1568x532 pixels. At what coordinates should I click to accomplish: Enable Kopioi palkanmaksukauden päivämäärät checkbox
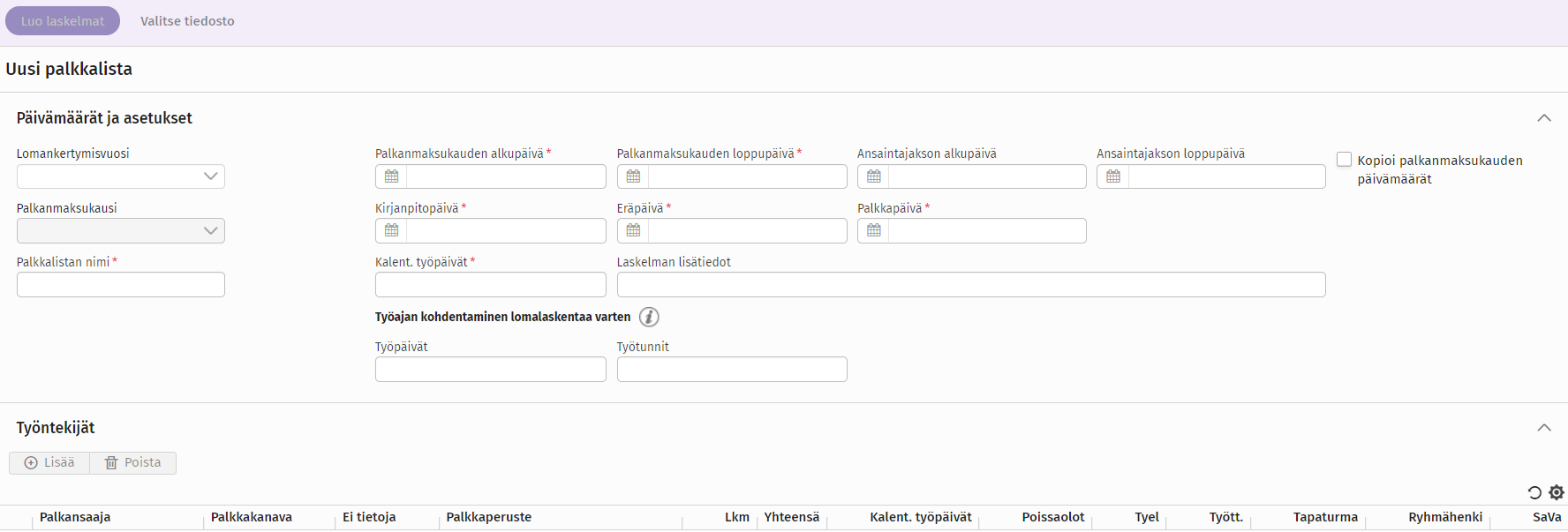[1344, 160]
